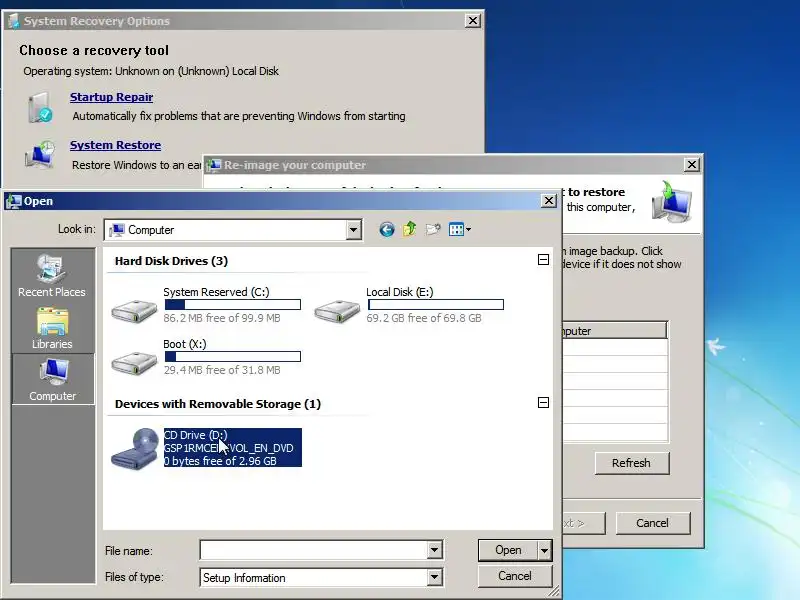Select Recent Places in the sidebar
Viewport: 800px width, 600px height.
point(52,276)
